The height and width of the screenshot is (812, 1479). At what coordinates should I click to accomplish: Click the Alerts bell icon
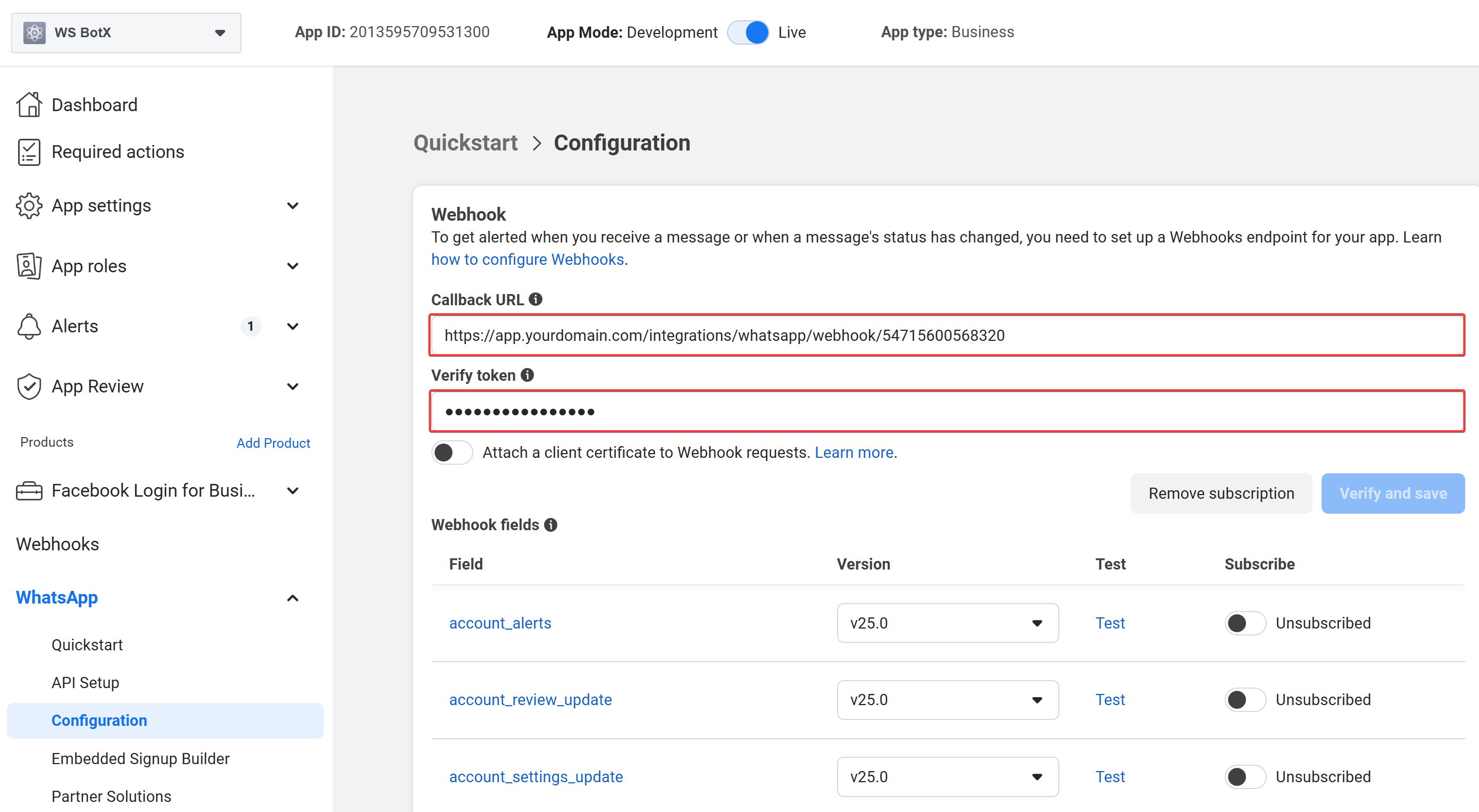coord(29,326)
